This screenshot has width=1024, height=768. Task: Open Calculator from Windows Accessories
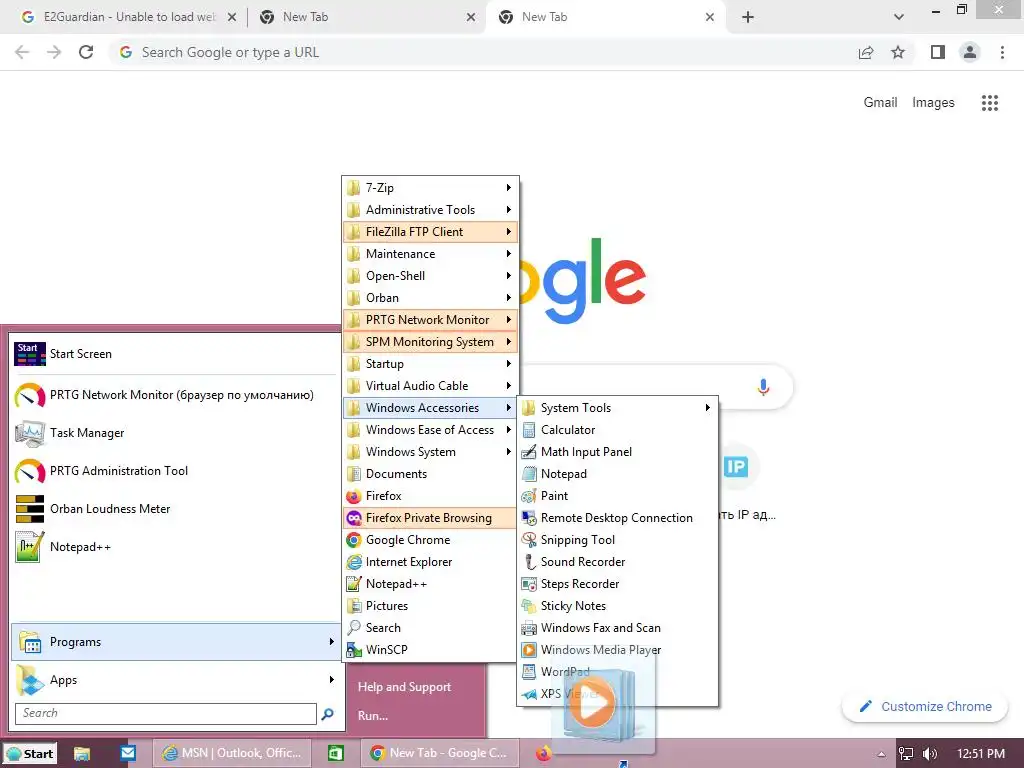pos(617,430)
